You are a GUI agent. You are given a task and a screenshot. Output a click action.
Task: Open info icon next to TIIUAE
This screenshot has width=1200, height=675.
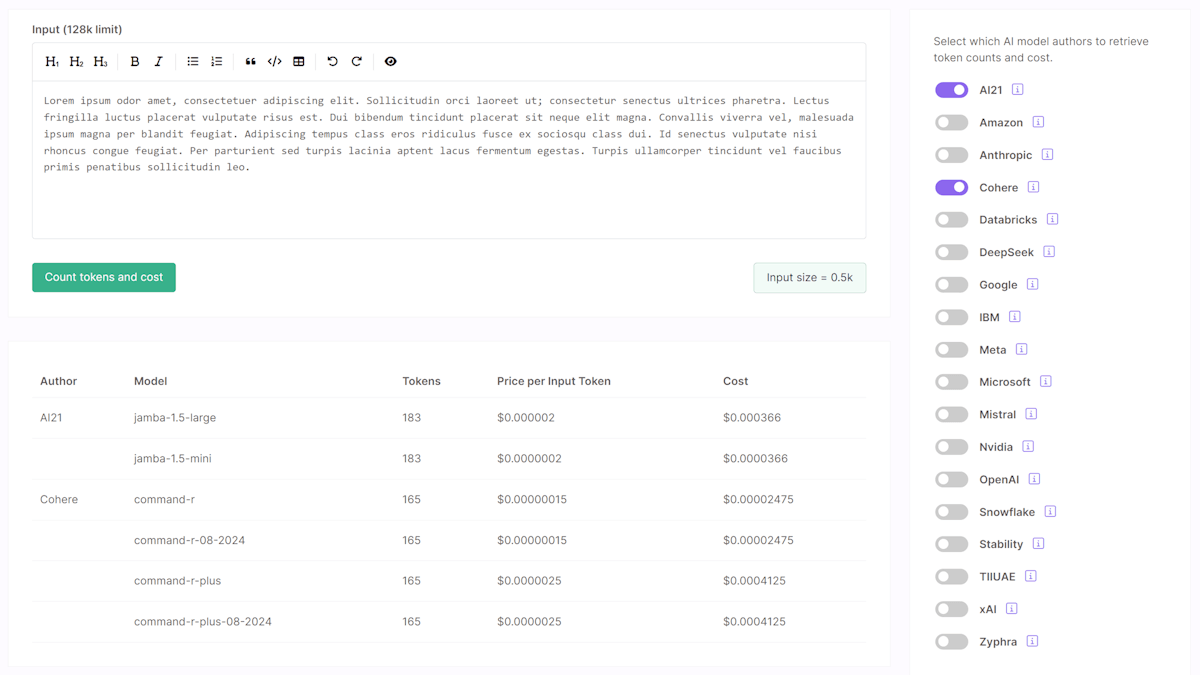(1030, 576)
